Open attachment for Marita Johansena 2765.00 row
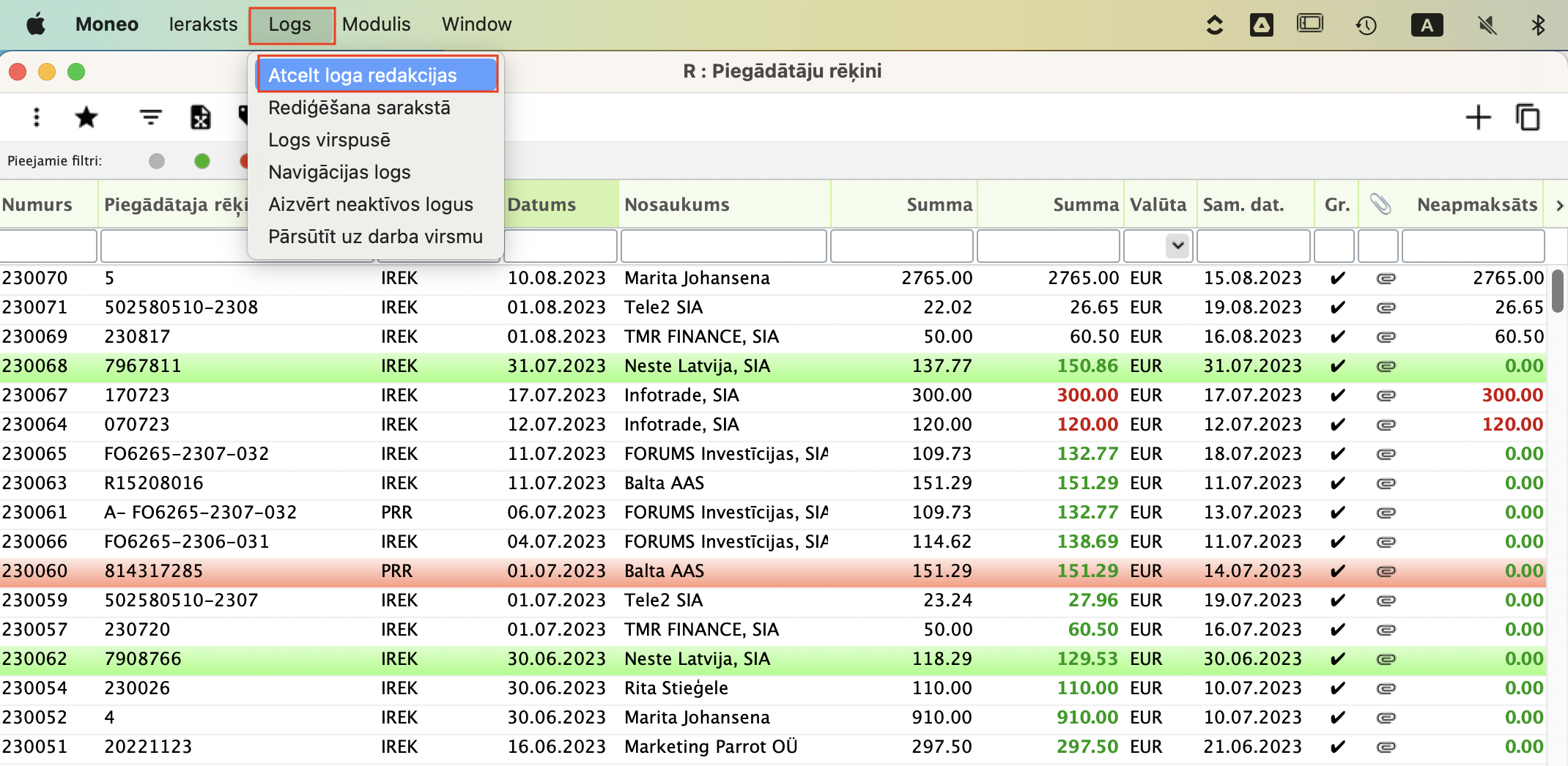Screen dimensions: 1568x766 point(1386,278)
